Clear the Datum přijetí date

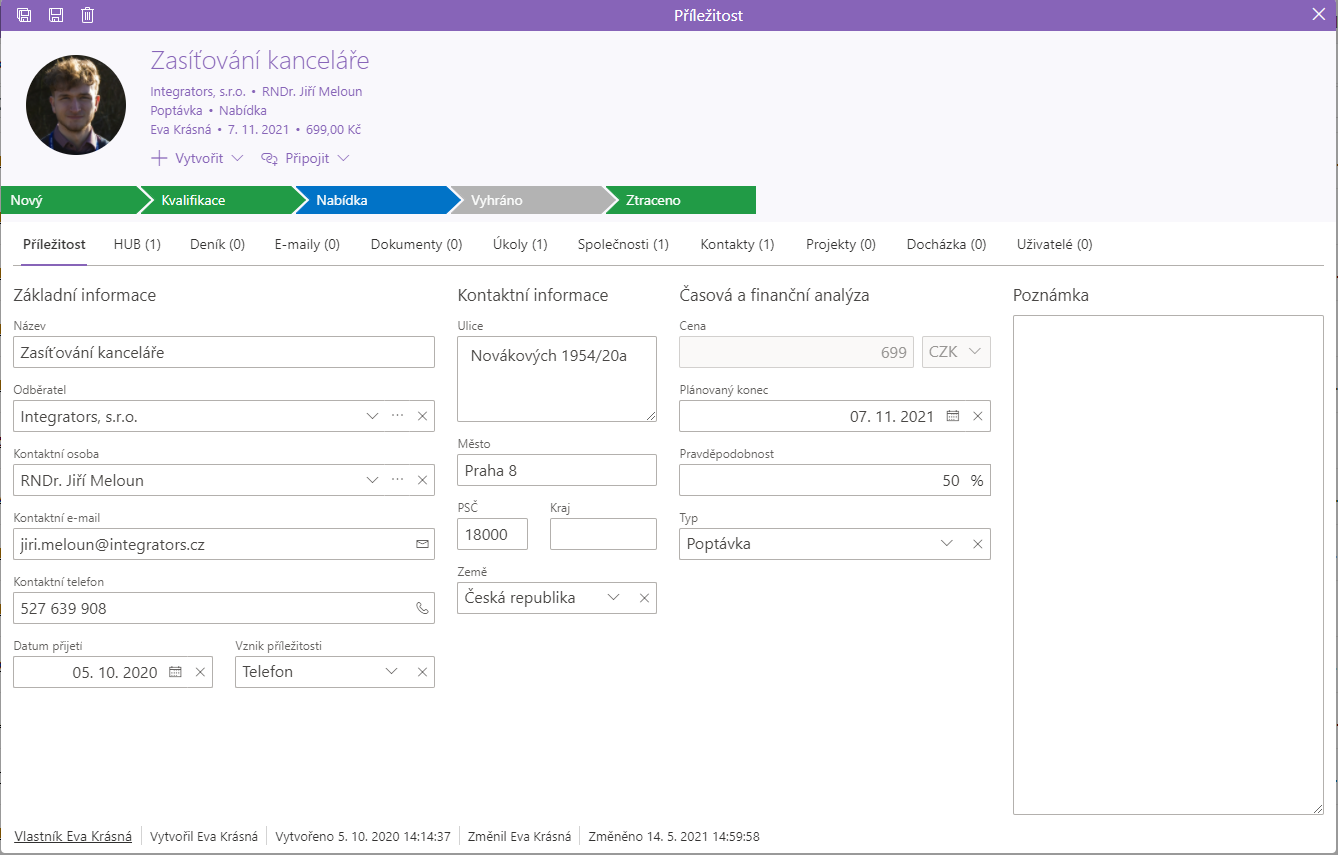pos(200,672)
